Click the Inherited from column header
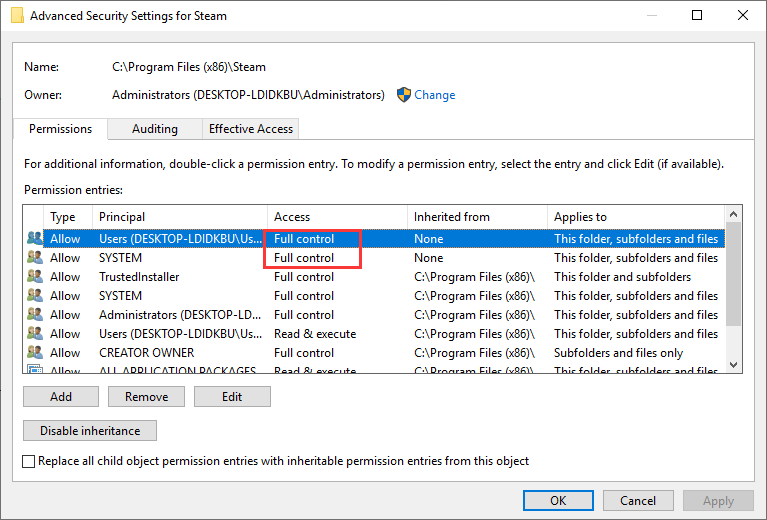Screen dimensions: 767x520 477,217
